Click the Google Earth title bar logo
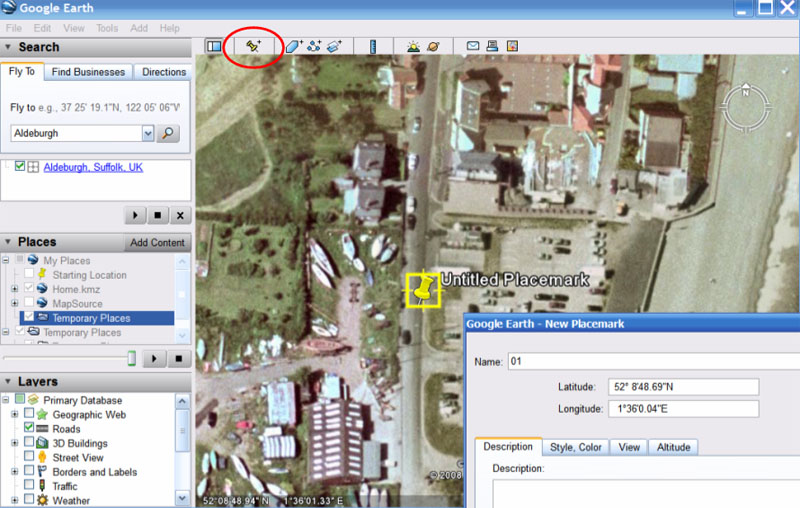 [9, 8]
